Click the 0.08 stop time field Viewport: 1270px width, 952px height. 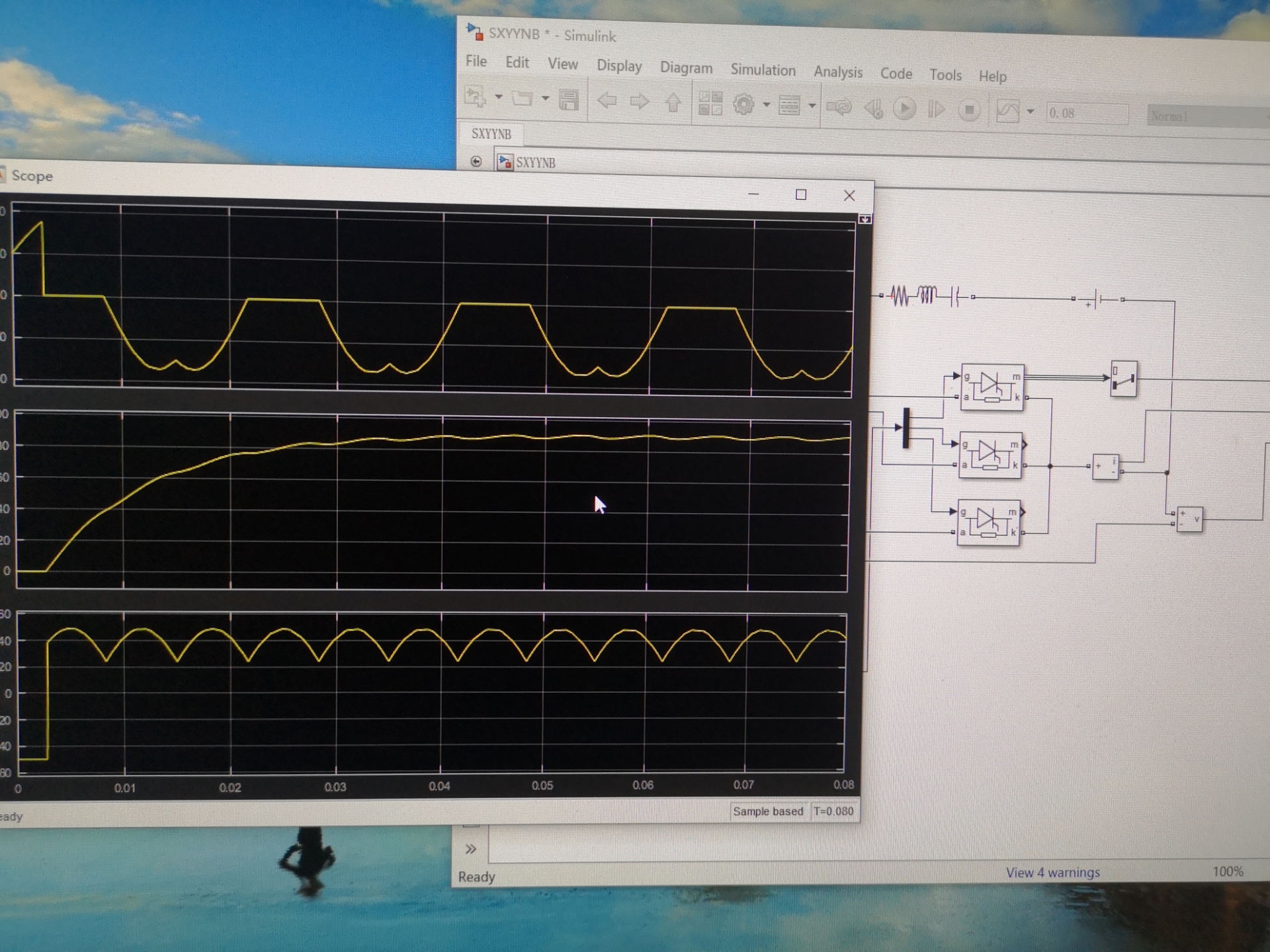[x=1085, y=113]
